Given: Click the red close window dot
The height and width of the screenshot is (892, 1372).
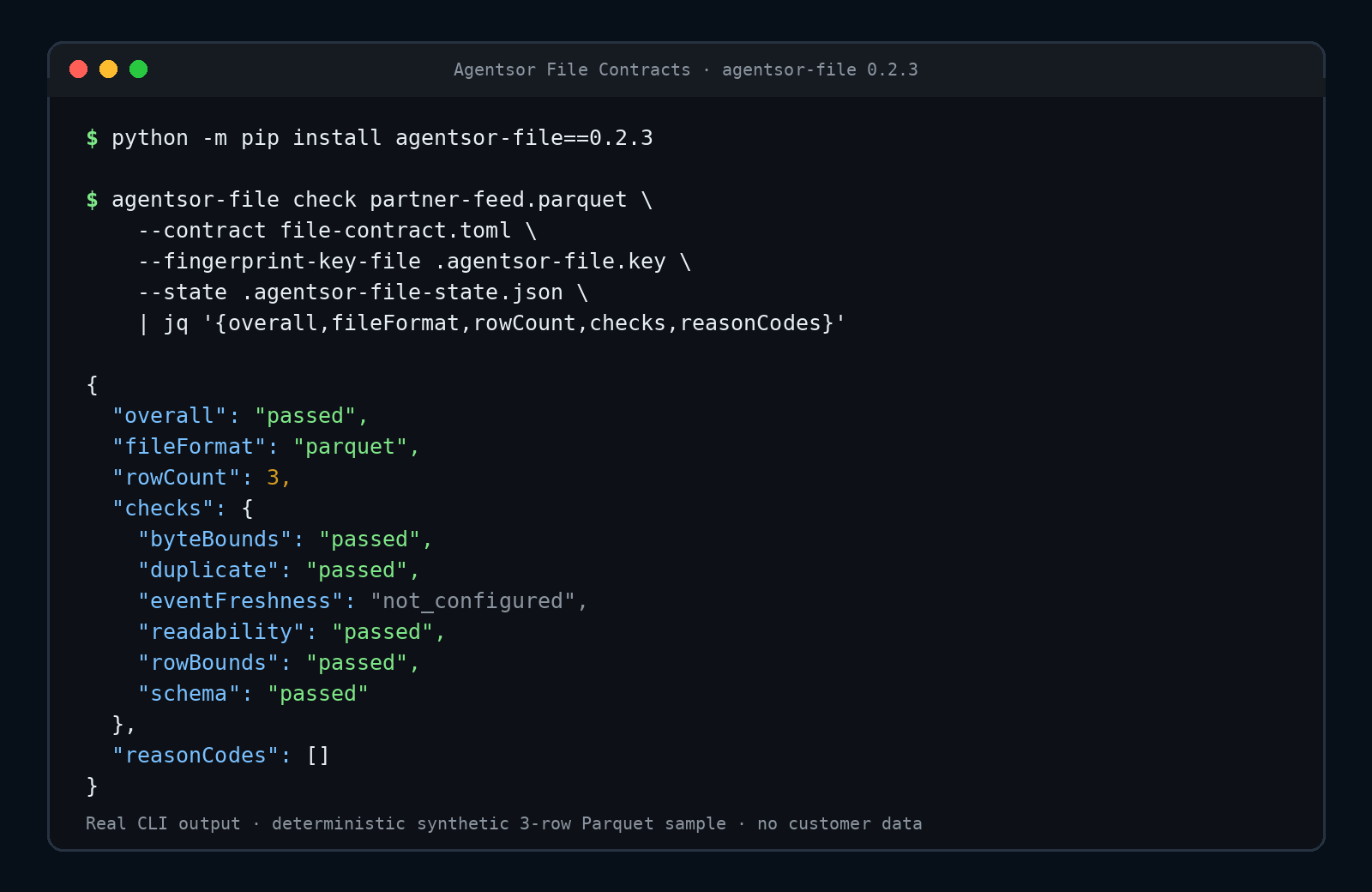Looking at the screenshot, I should pos(79,69).
